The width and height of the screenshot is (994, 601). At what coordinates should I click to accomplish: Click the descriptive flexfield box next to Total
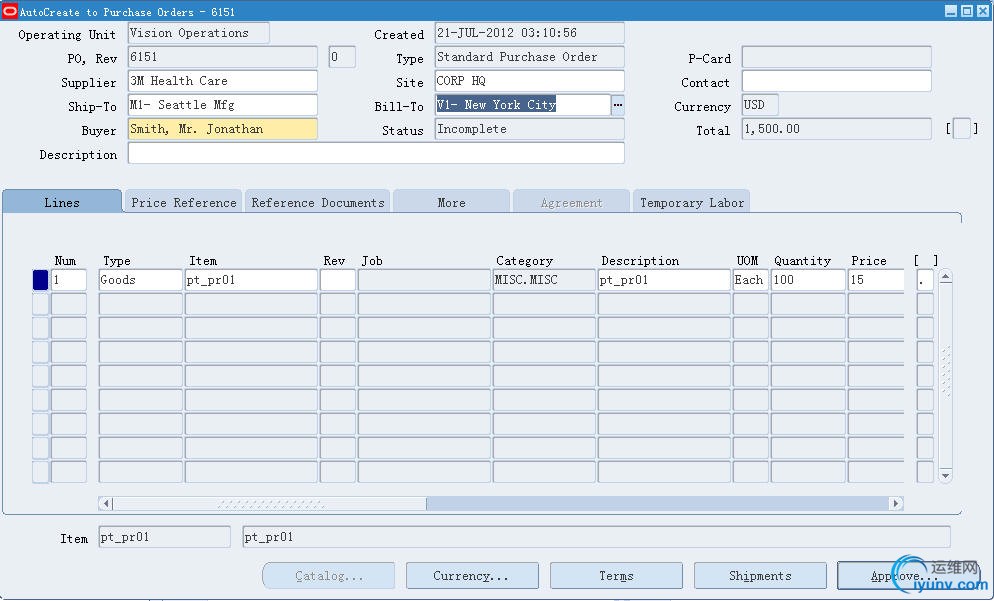pos(962,129)
